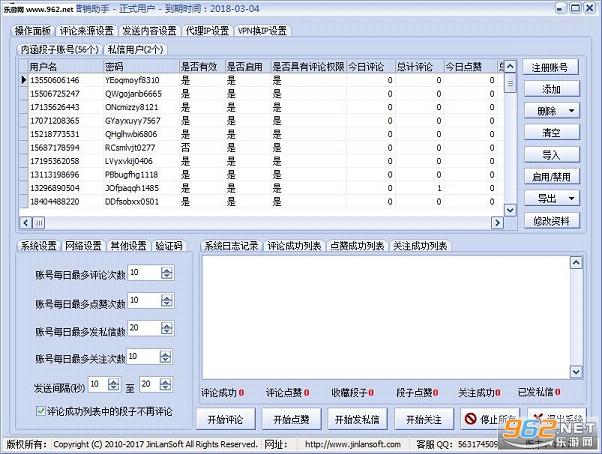The height and width of the screenshot is (454, 602).
Task: Select the row with username 17135626443
Action: [x=261, y=107]
